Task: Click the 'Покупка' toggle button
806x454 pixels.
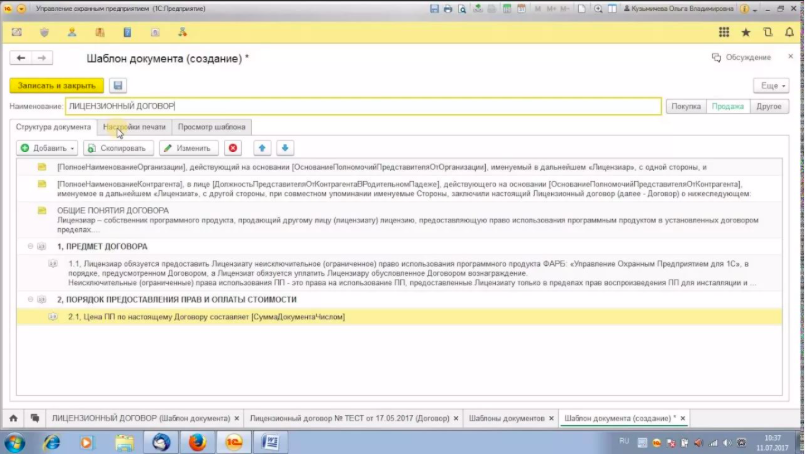Action: click(686, 106)
